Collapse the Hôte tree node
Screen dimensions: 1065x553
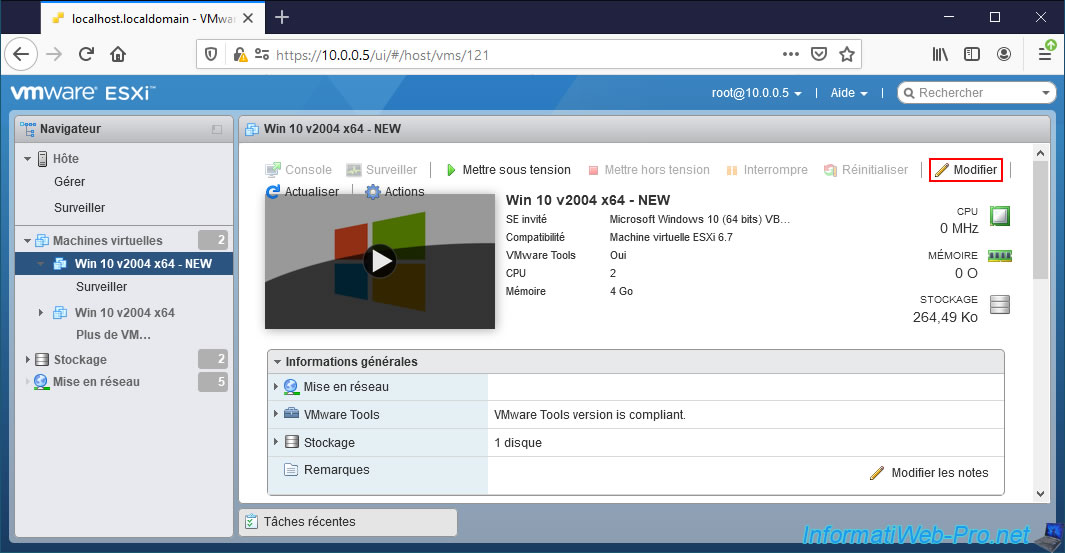pos(28,159)
